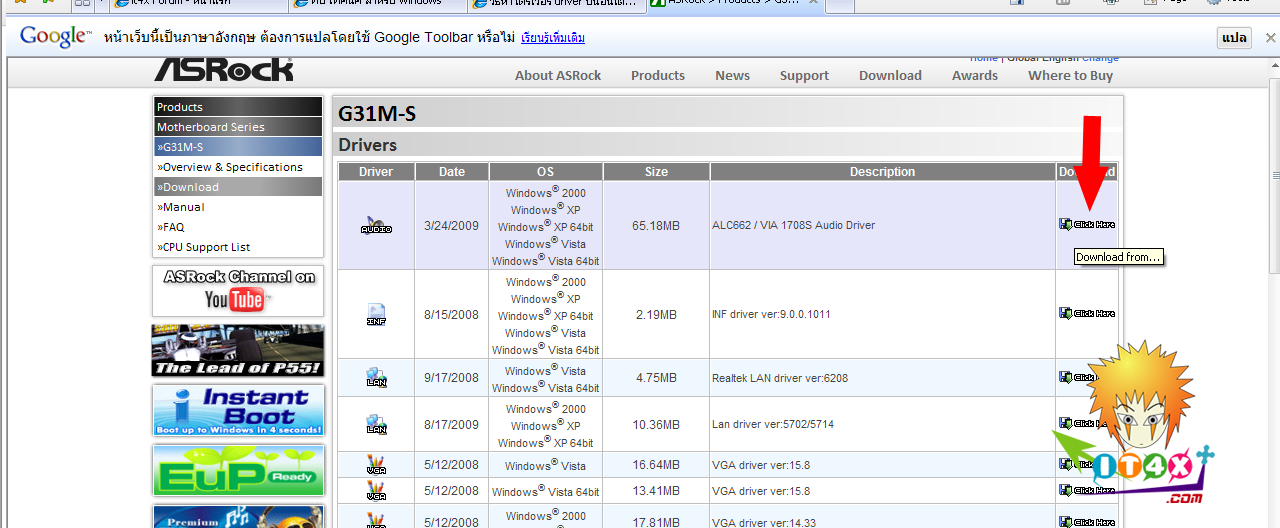This screenshot has width=1280, height=528.
Task: Click the ASRock logo
Action: [x=223, y=69]
